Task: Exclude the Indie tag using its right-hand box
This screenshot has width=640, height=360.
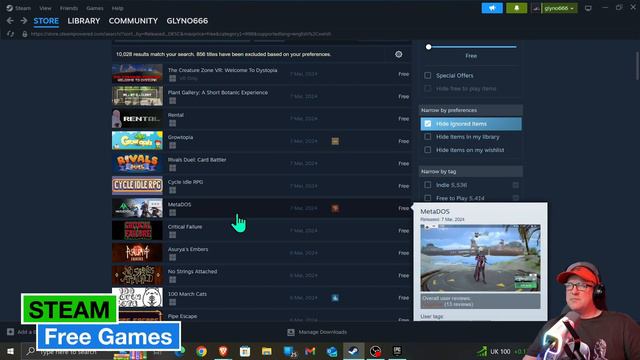Action: (516, 185)
